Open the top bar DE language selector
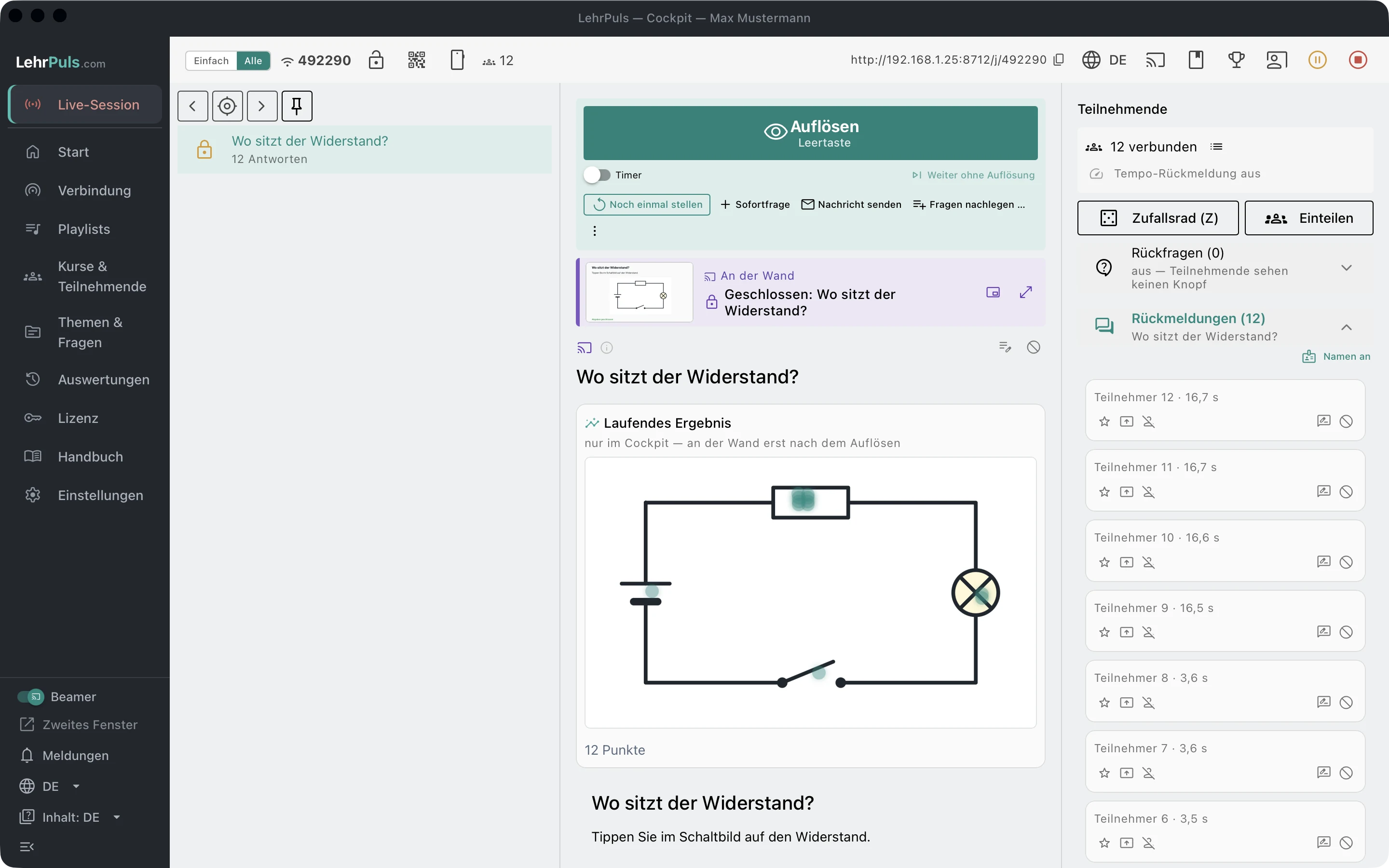 click(1104, 60)
